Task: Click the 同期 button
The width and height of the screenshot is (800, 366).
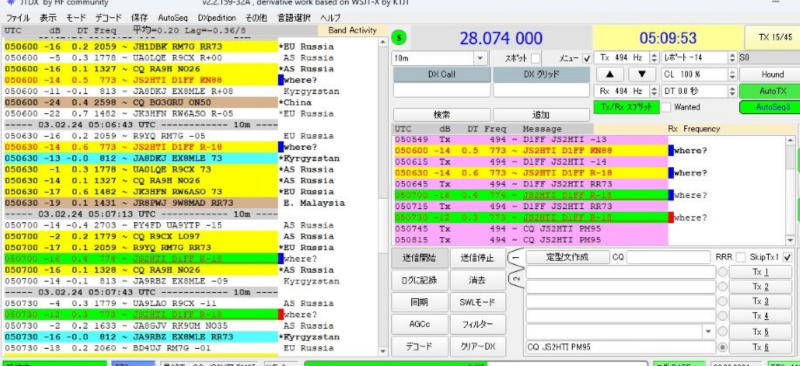Action: (x=420, y=302)
